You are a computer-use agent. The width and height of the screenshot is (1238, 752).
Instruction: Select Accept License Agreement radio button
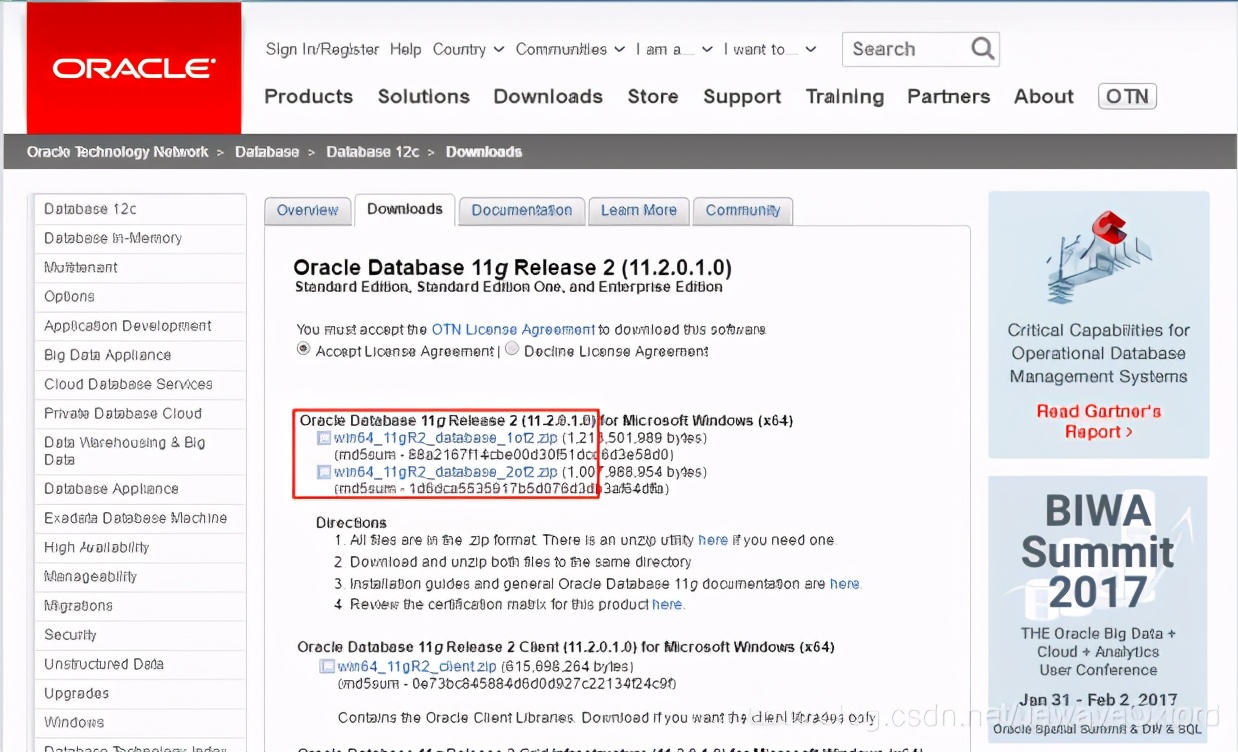(304, 349)
